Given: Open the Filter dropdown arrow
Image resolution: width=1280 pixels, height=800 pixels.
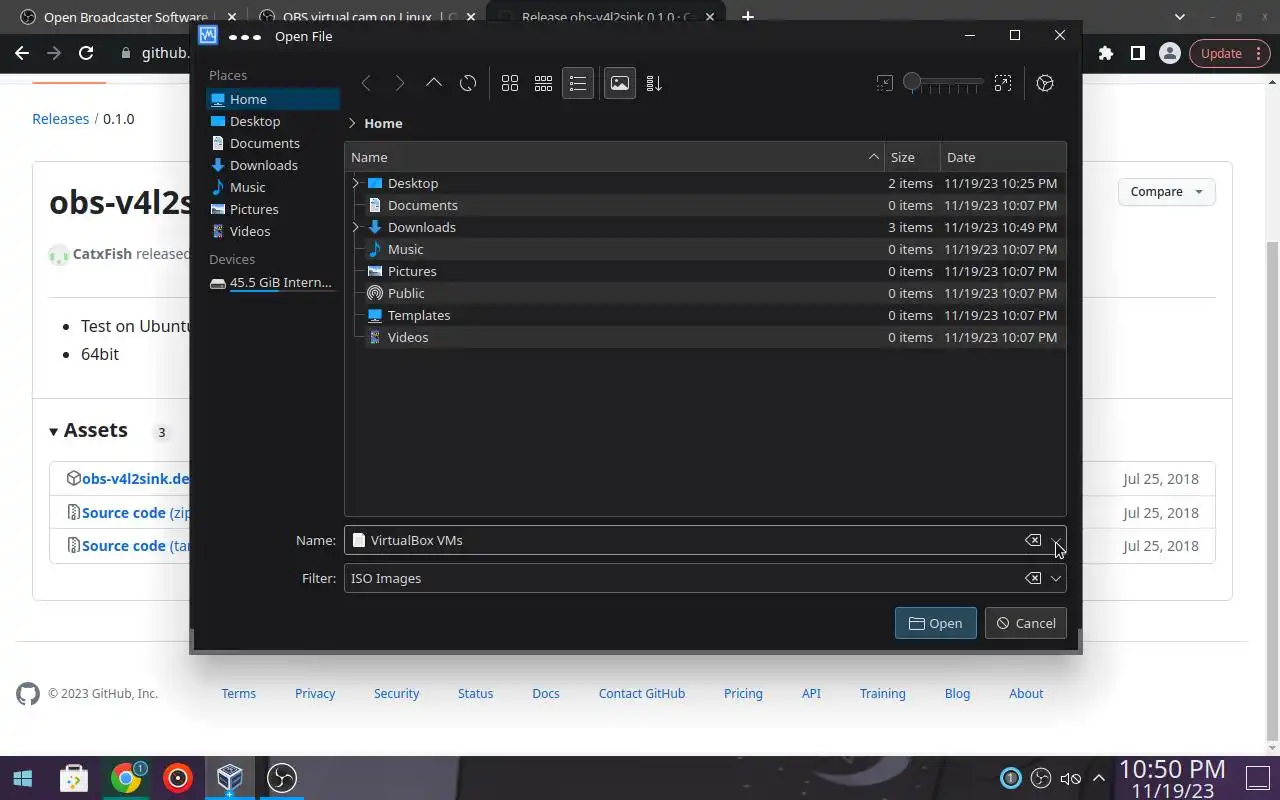Looking at the screenshot, I should point(1056,578).
